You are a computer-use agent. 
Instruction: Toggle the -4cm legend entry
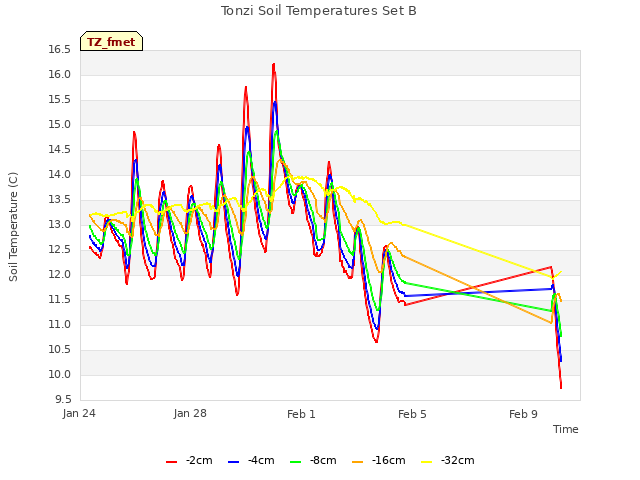click(251, 460)
